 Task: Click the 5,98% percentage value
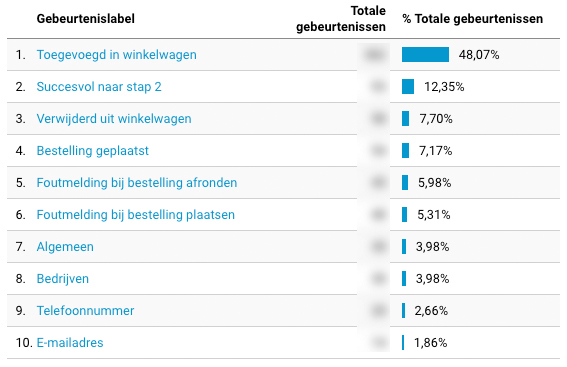[x=435, y=183]
